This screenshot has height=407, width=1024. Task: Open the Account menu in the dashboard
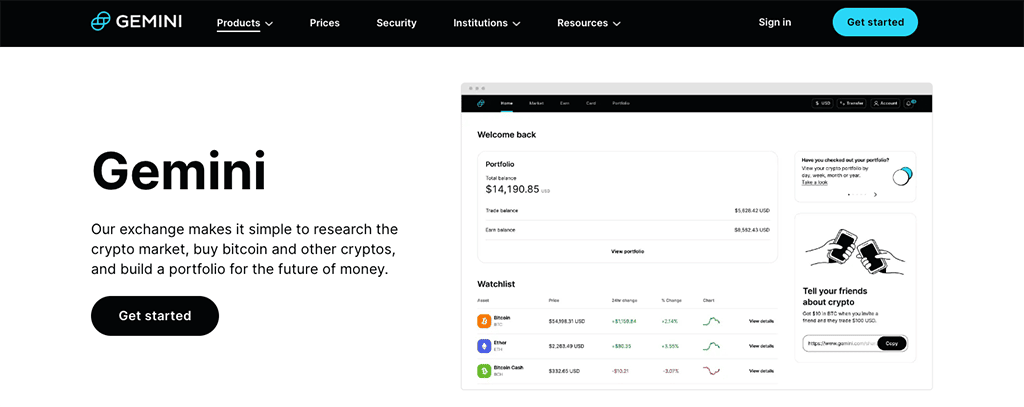(x=886, y=103)
